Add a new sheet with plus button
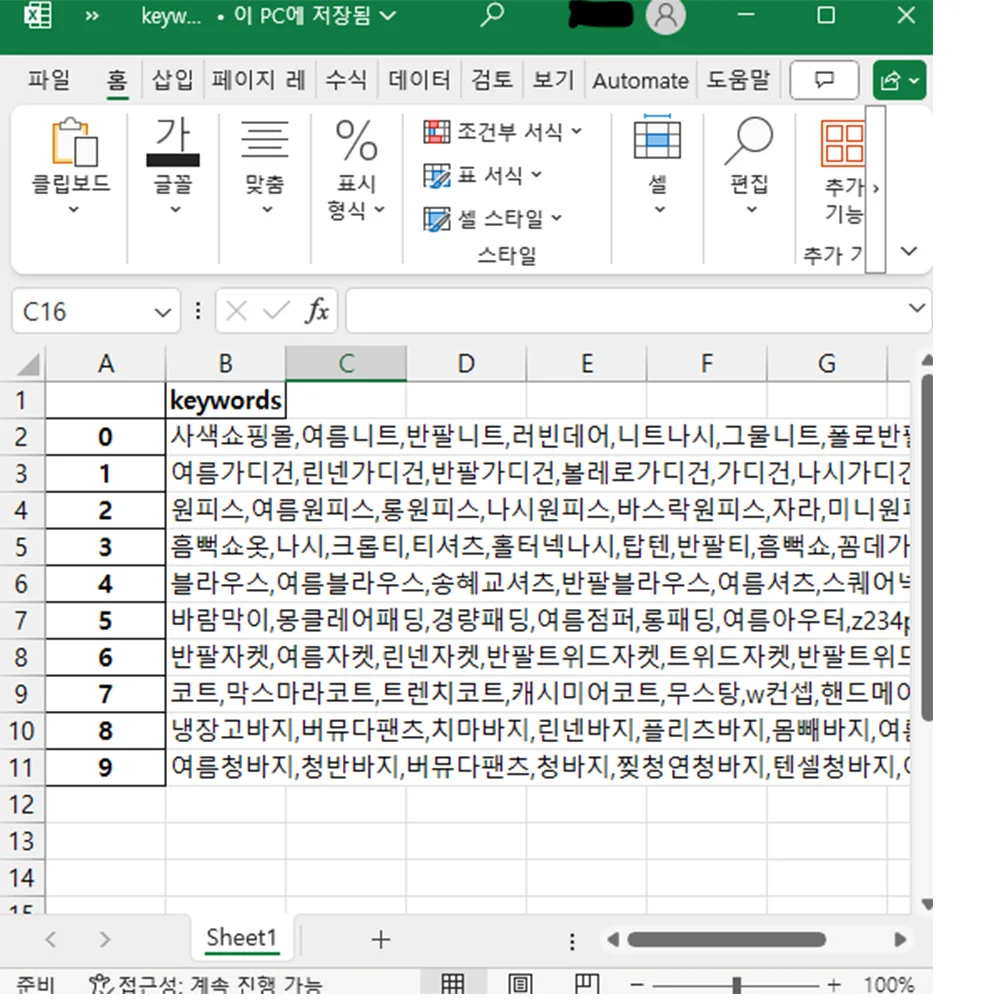The width and height of the screenshot is (1000, 1000). point(381,939)
